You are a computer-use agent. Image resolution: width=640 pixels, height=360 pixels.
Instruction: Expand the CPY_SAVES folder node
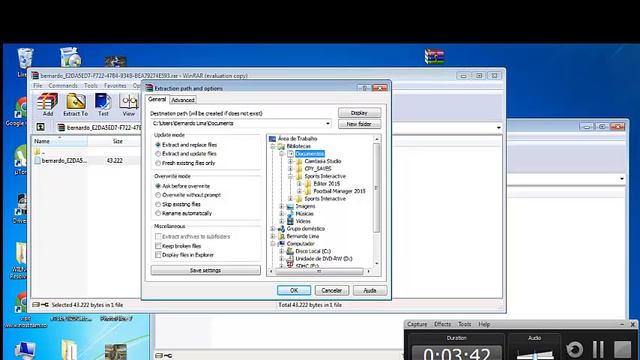[x=291, y=169]
